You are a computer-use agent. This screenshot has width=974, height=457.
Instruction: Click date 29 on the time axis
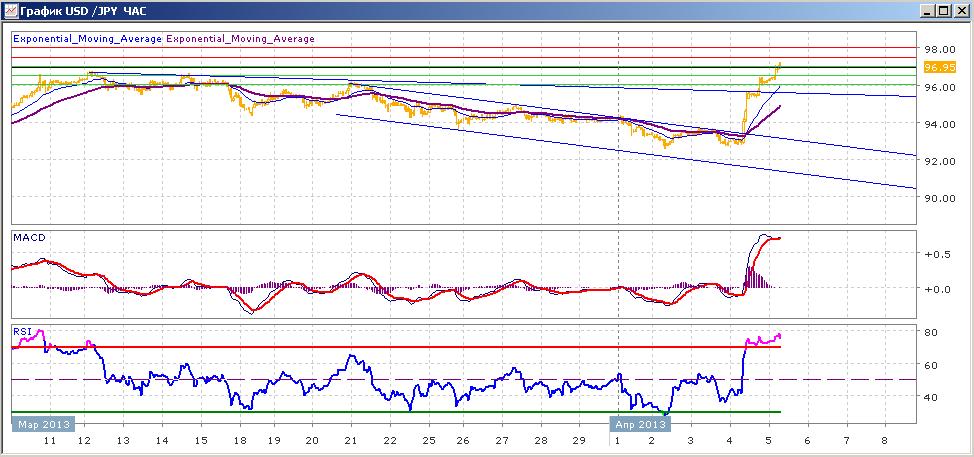coord(579,440)
